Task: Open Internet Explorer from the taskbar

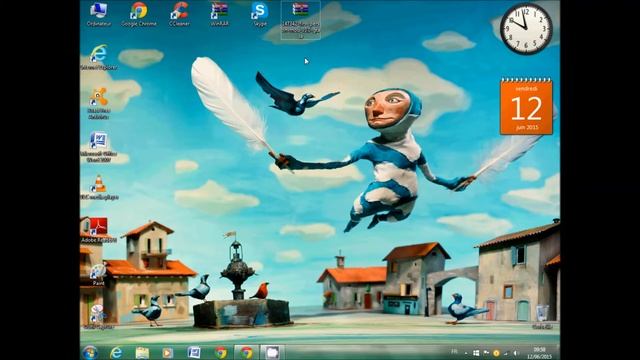Action: (116, 352)
